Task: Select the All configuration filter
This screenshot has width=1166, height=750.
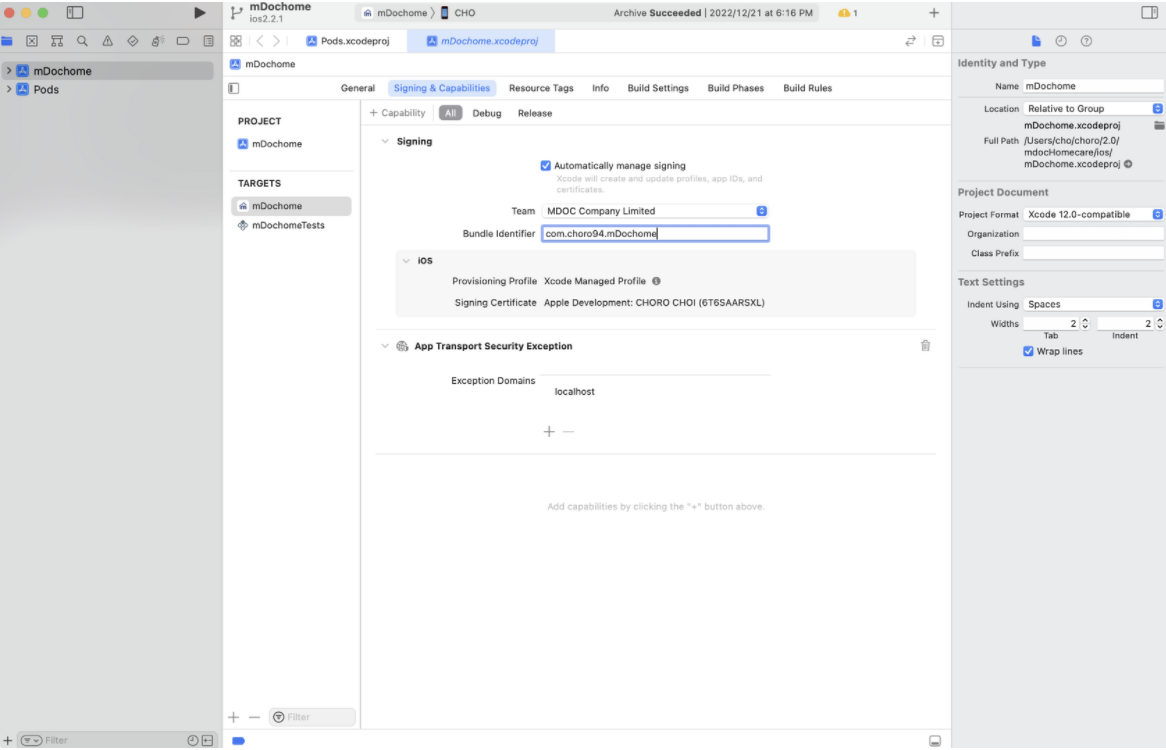Action: tap(451, 113)
